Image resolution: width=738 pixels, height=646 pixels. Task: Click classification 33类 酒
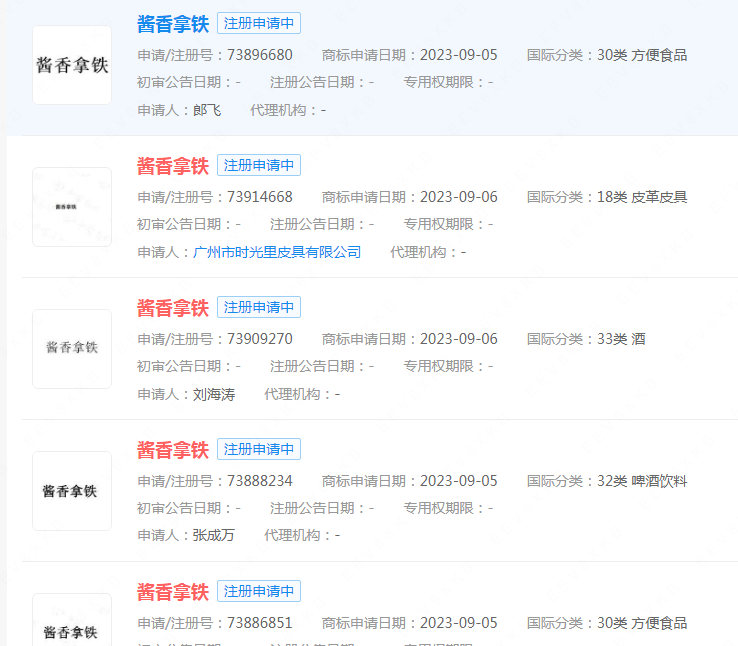(621, 339)
